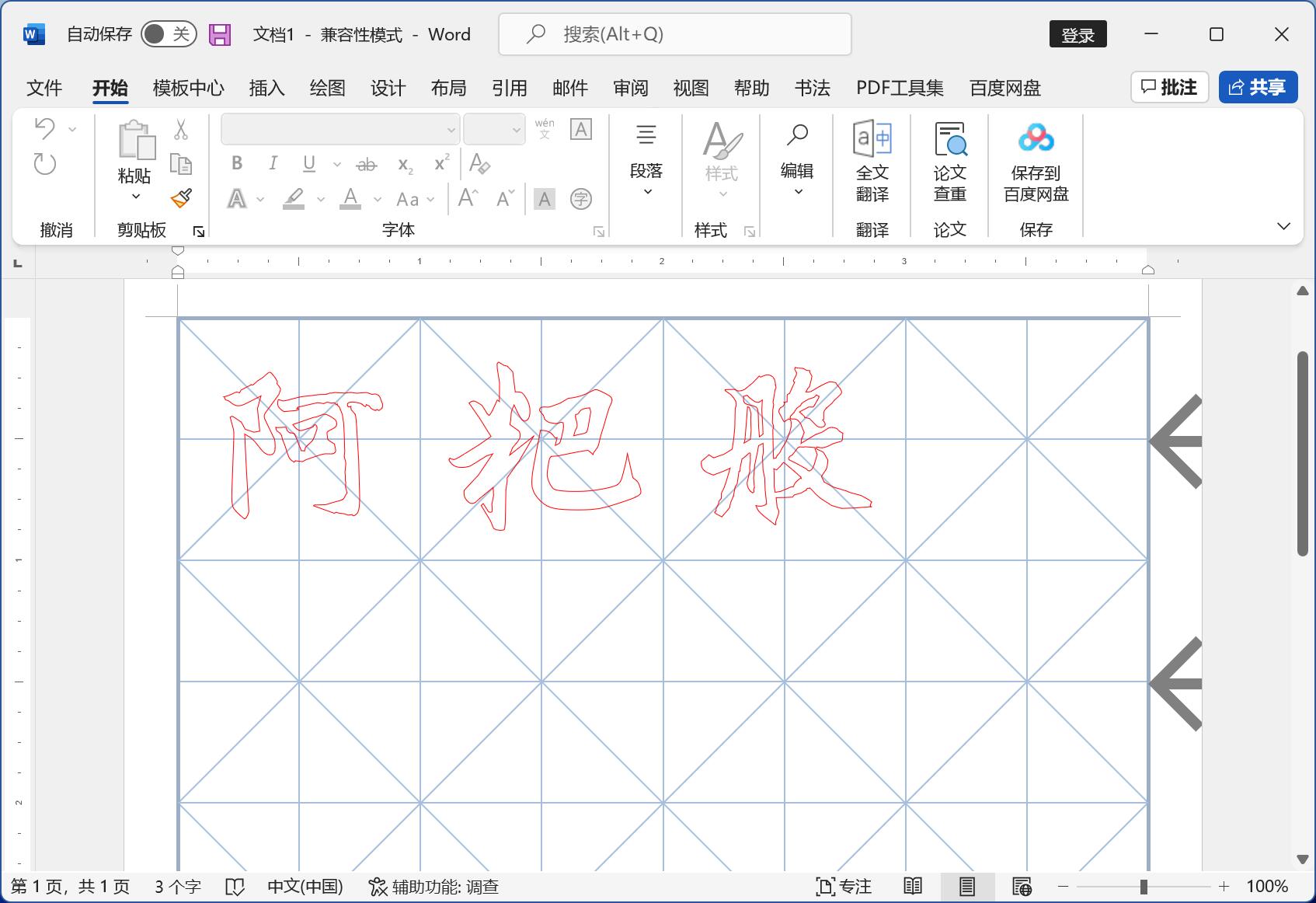Toggle Focus mode in status bar

point(844,887)
